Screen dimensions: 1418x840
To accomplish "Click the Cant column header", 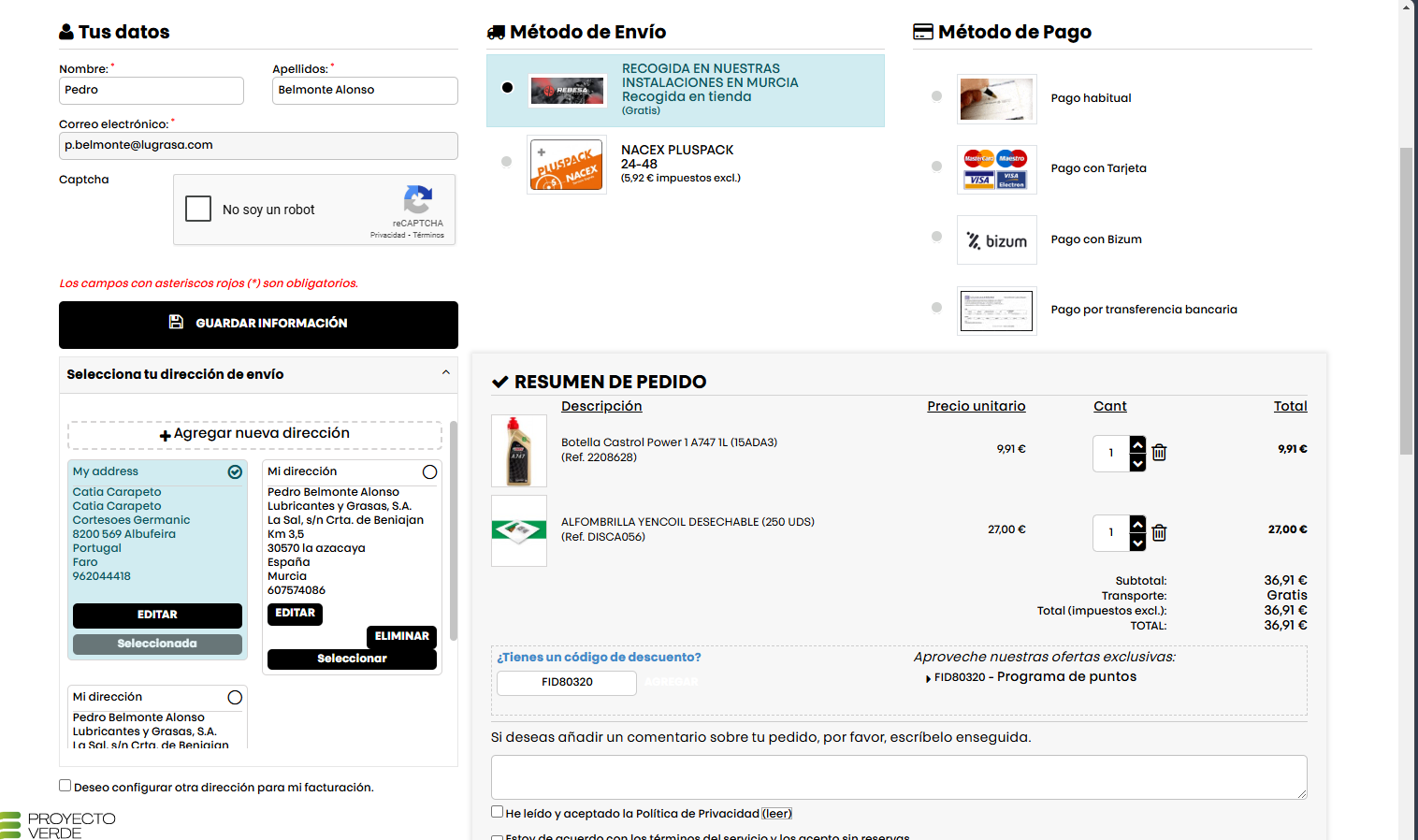I will tap(1110, 407).
